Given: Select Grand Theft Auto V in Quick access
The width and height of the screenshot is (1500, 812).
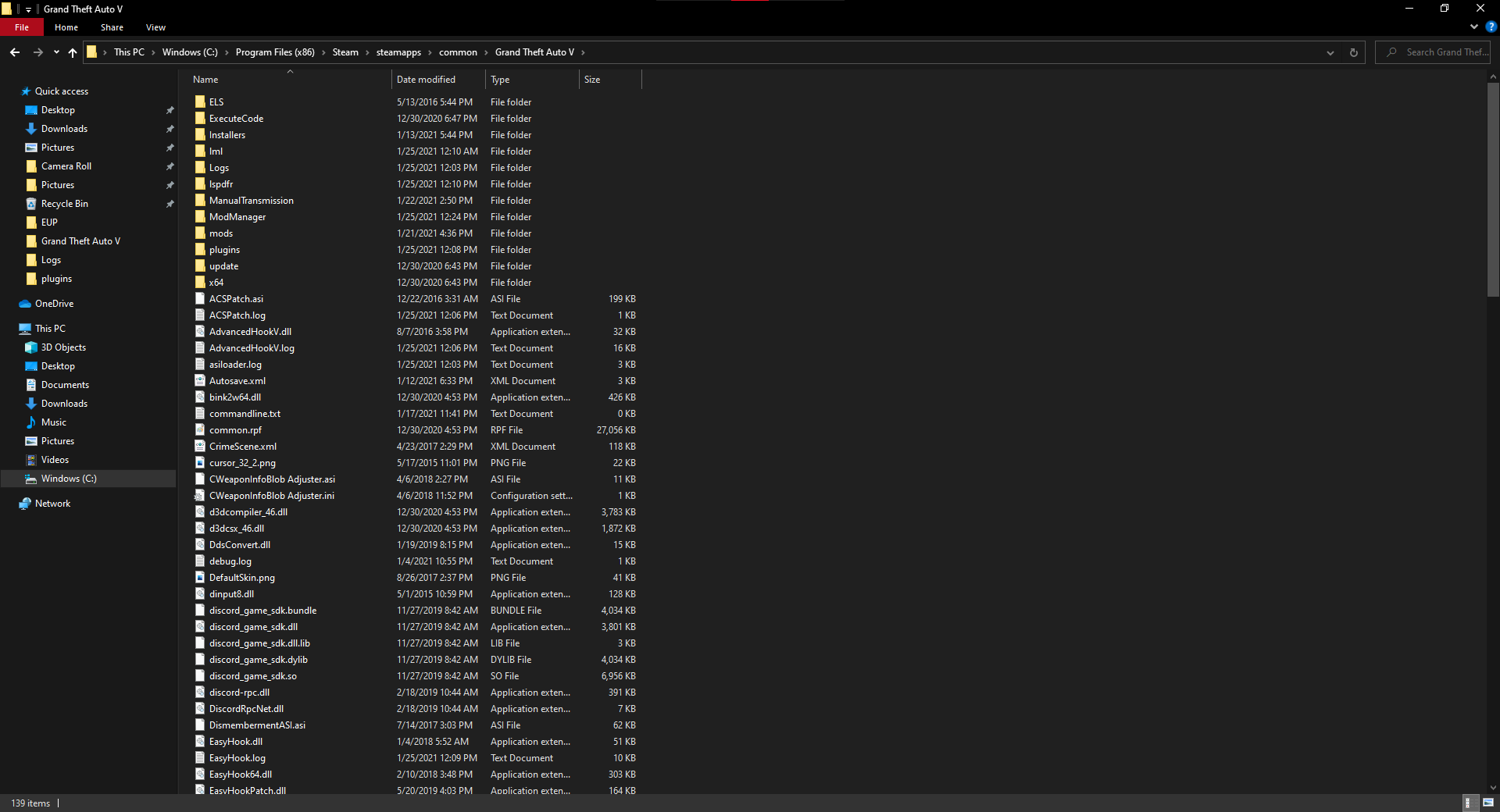Looking at the screenshot, I should [80, 241].
